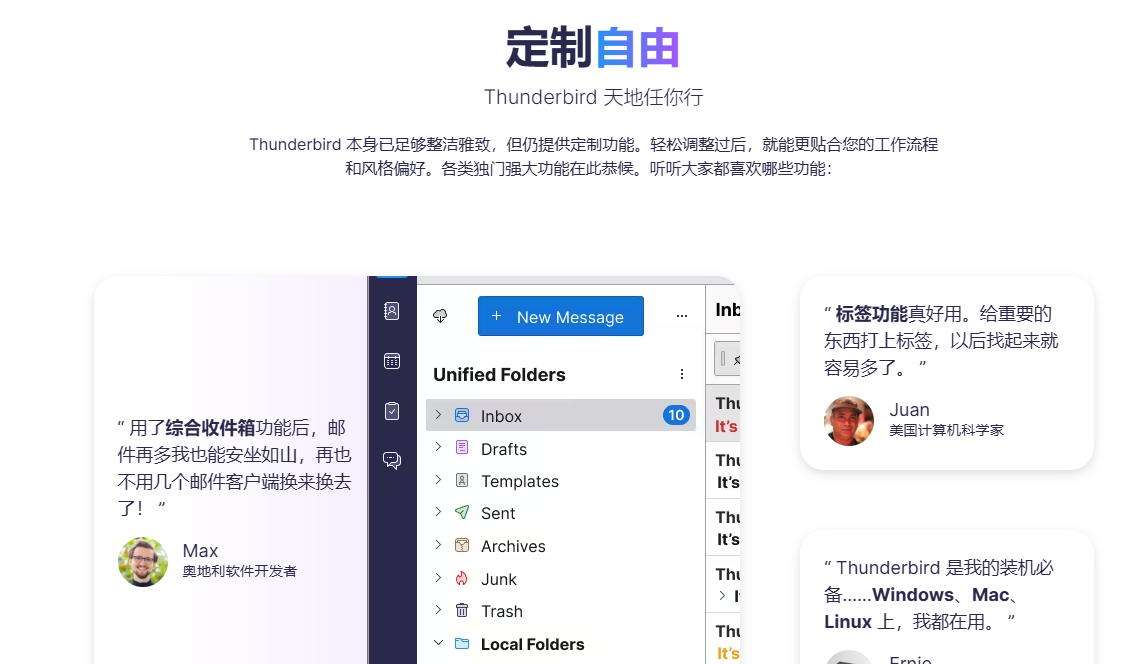Expand the Inbox folder chevron

tap(438, 414)
